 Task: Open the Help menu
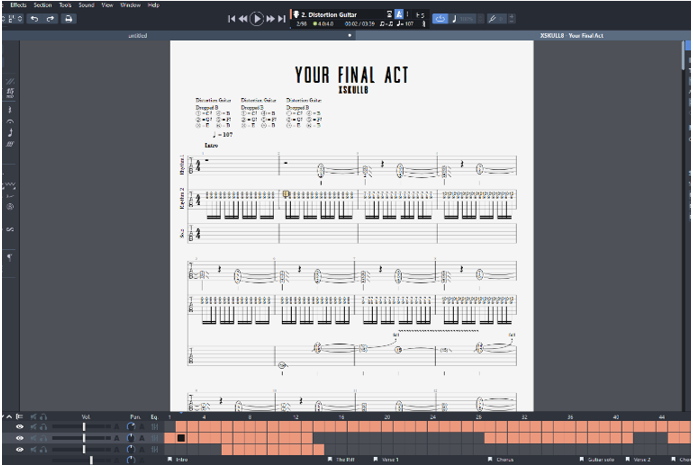(154, 5)
